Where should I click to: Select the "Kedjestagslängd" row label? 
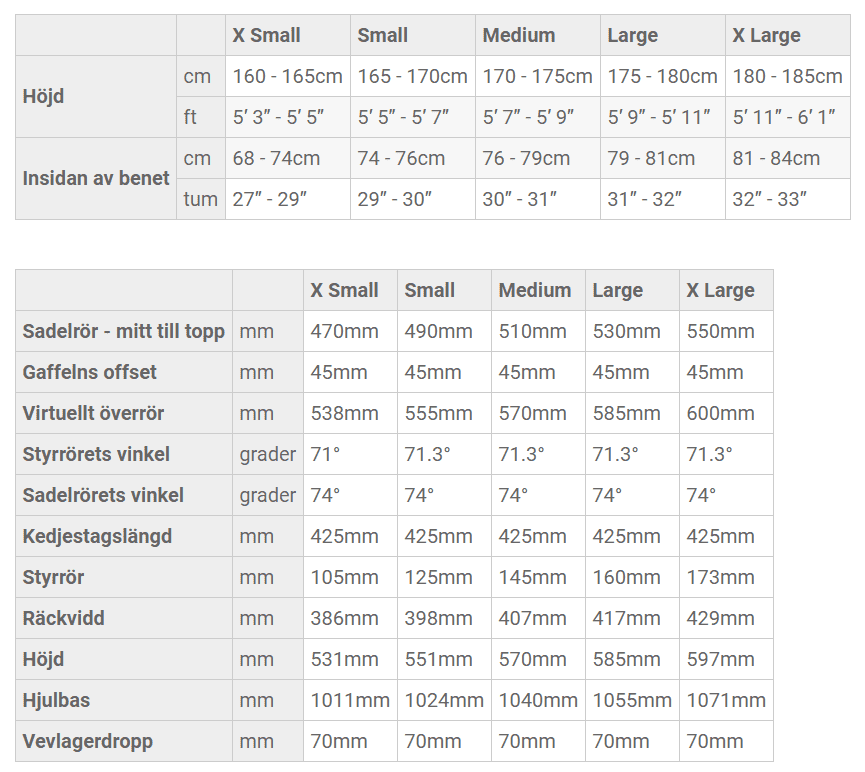click(x=97, y=536)
